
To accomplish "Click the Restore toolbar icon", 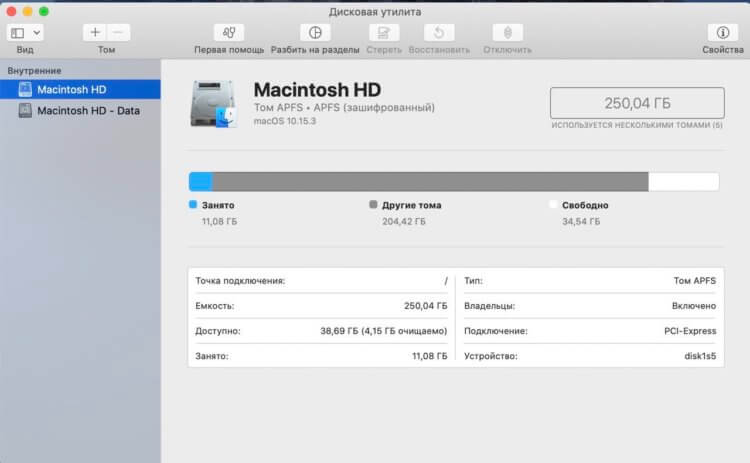I will point(439,33).
